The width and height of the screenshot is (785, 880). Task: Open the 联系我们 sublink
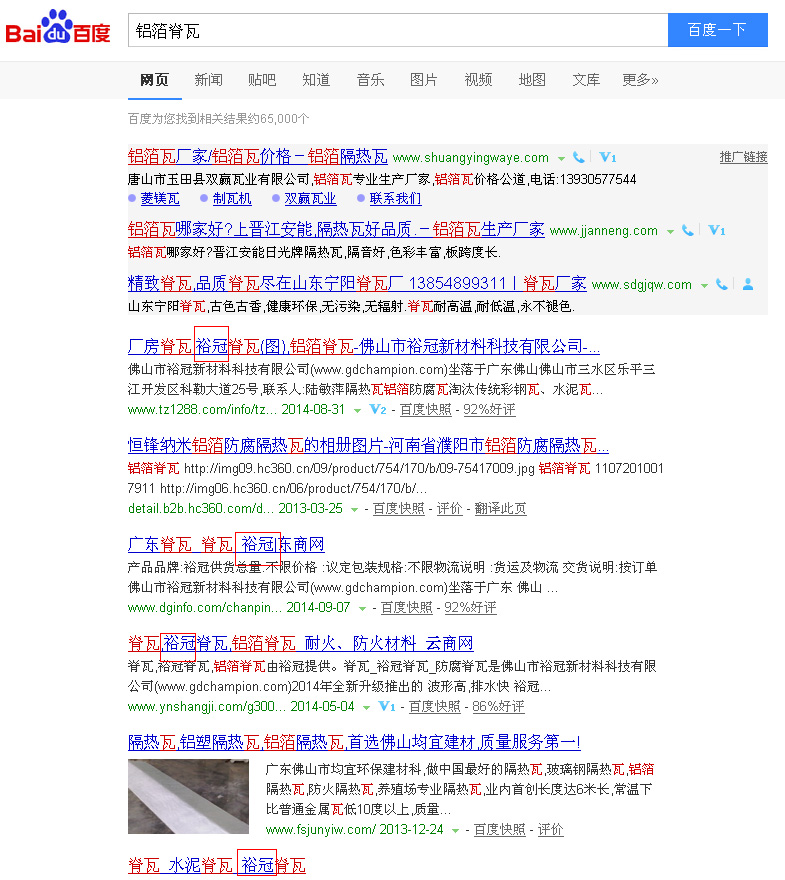pyautogui.click(x=395, y=199)
